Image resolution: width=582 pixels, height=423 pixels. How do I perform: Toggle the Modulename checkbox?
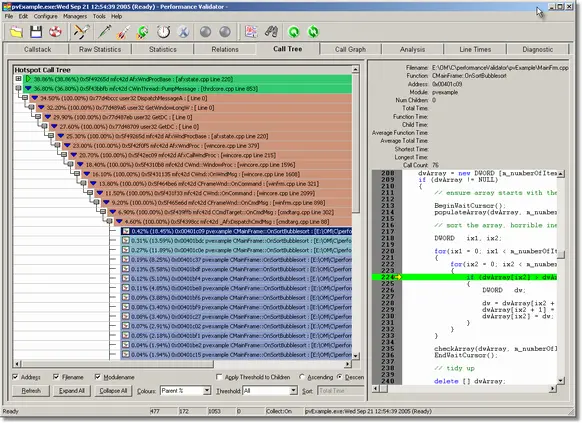pyautogui.click(x=98, y=377)
